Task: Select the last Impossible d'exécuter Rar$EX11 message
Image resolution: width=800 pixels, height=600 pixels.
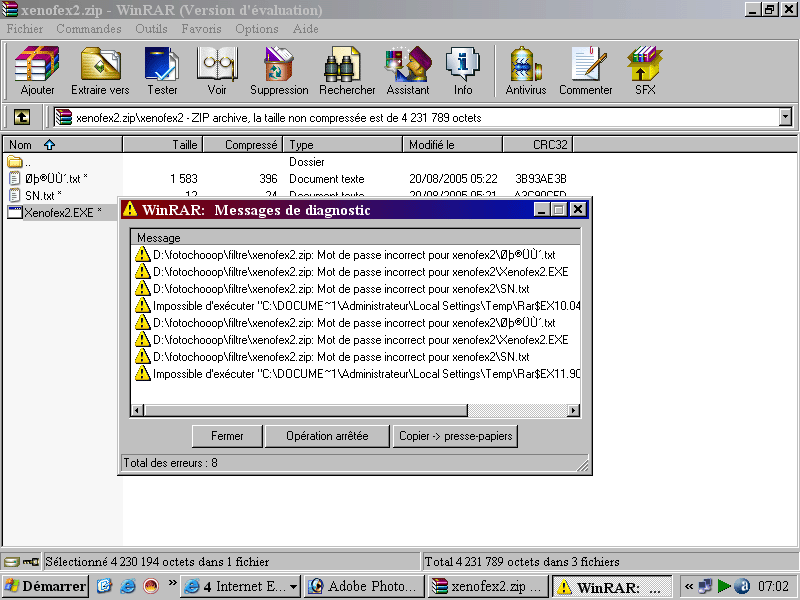Action: tap(357, 373)
